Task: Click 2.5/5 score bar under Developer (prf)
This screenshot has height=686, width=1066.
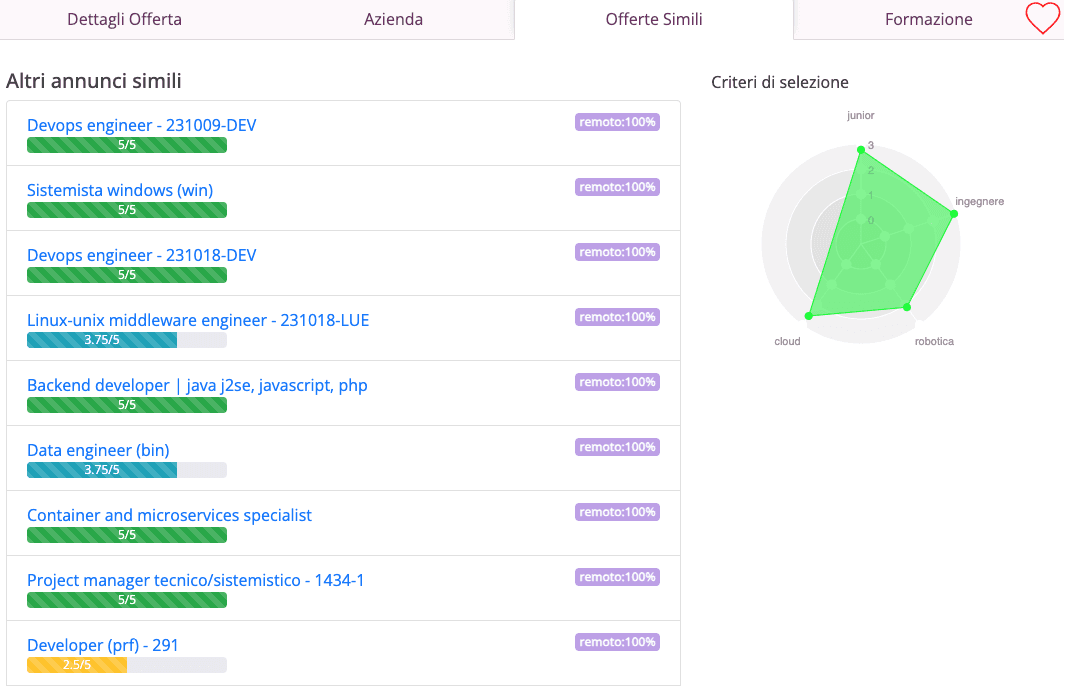Action: click(126, 665)
